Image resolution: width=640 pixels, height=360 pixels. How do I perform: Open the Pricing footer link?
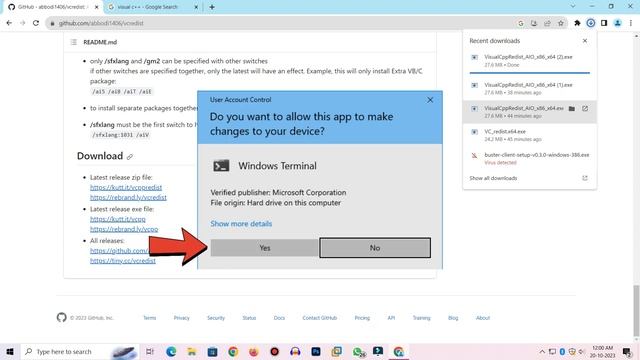click(x=362, y=318)
